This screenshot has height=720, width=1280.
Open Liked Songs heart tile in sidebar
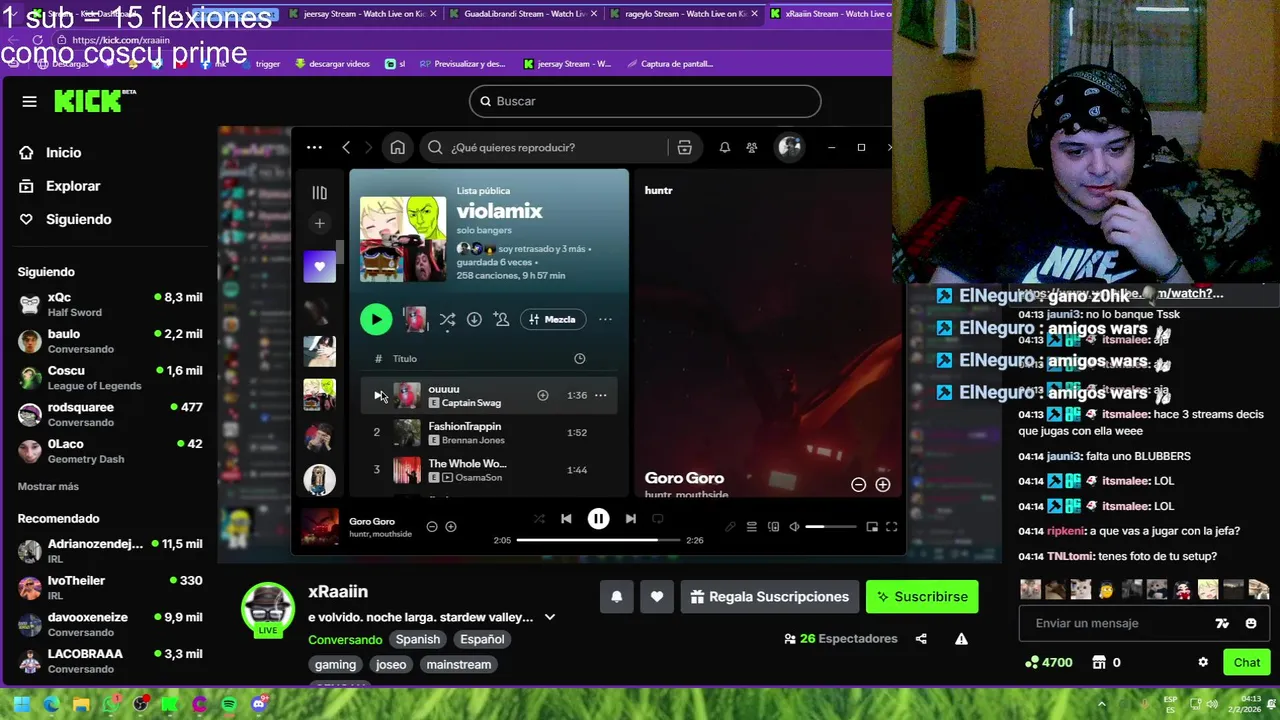pyautogui.click(x=319, y=266)
